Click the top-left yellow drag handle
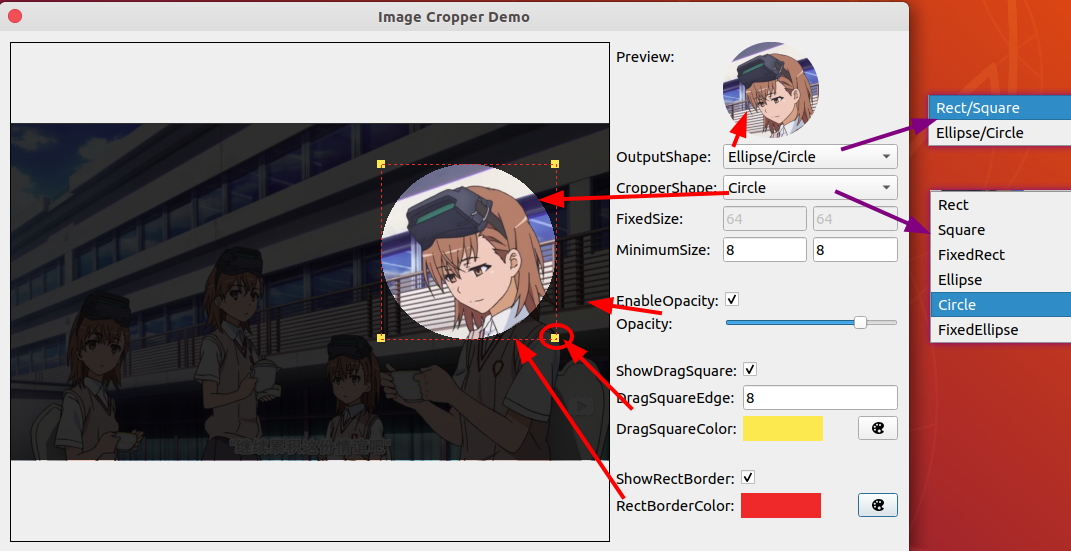This screenshot has width=1071, height=551. (x=381, y=164)
